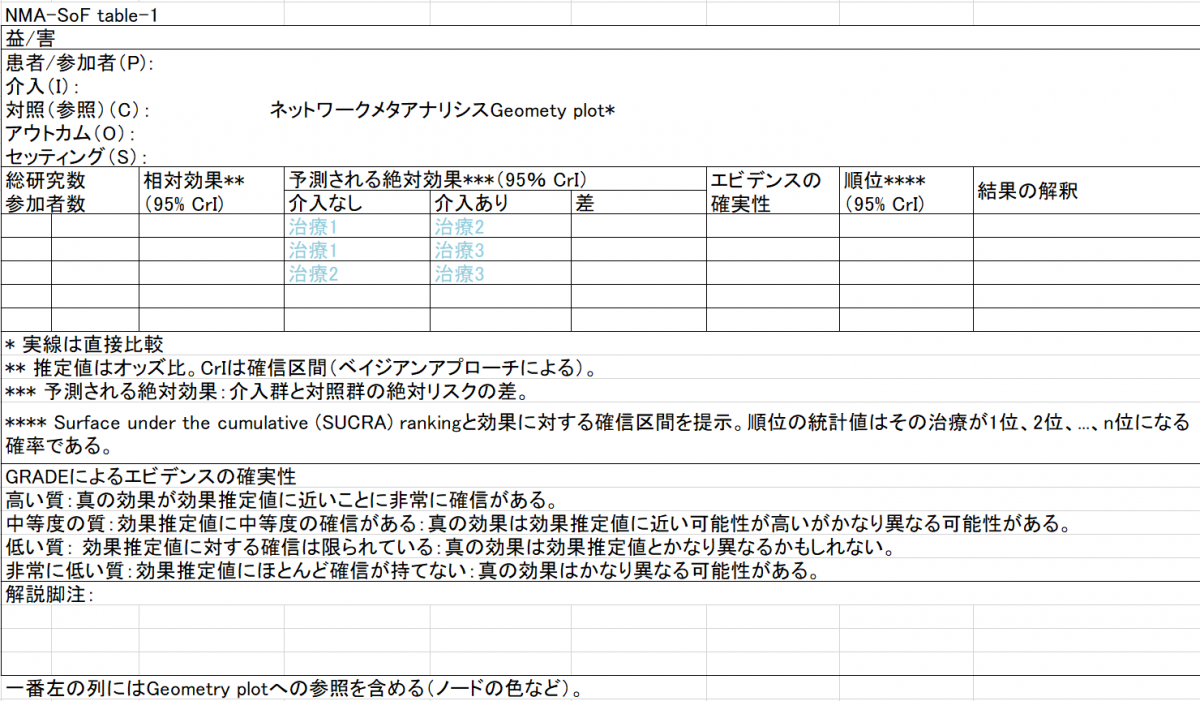Click the 介入(I) label cell
Screen dimensions: 1200x701
42,86
